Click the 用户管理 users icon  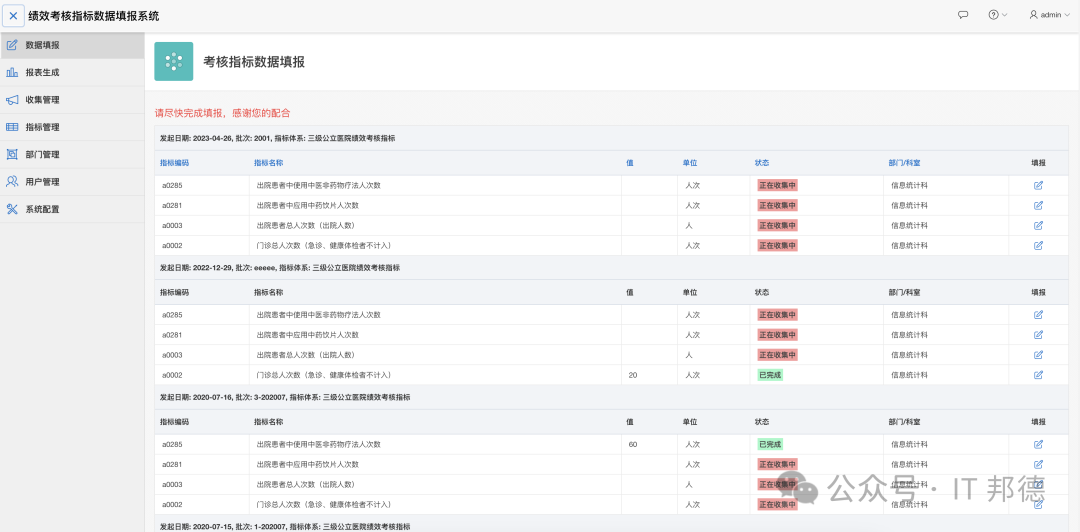tap(12, 182)
